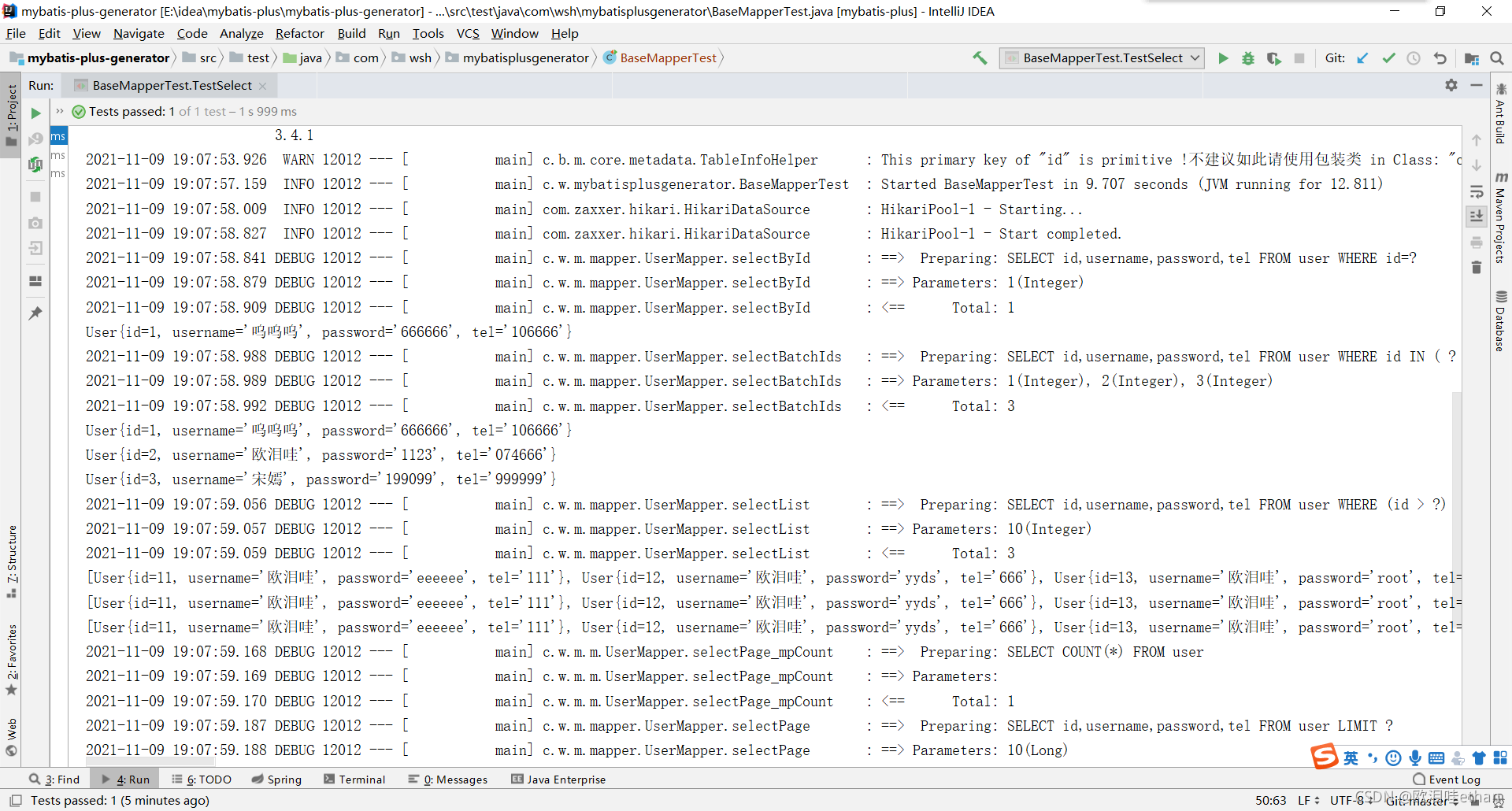Open the Event Log

(1447, 780)
